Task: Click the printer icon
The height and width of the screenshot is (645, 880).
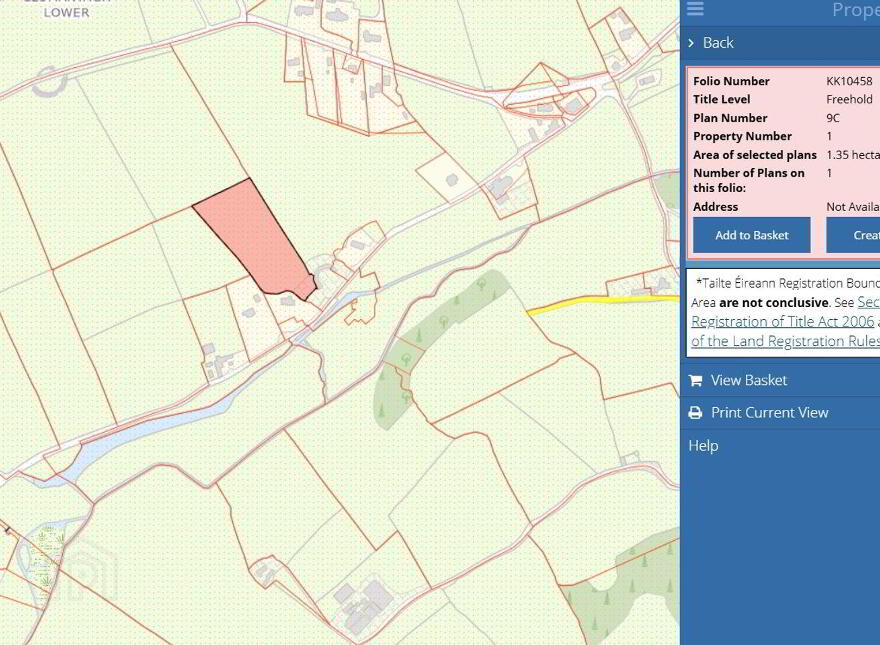Action: tap(695, 413)
